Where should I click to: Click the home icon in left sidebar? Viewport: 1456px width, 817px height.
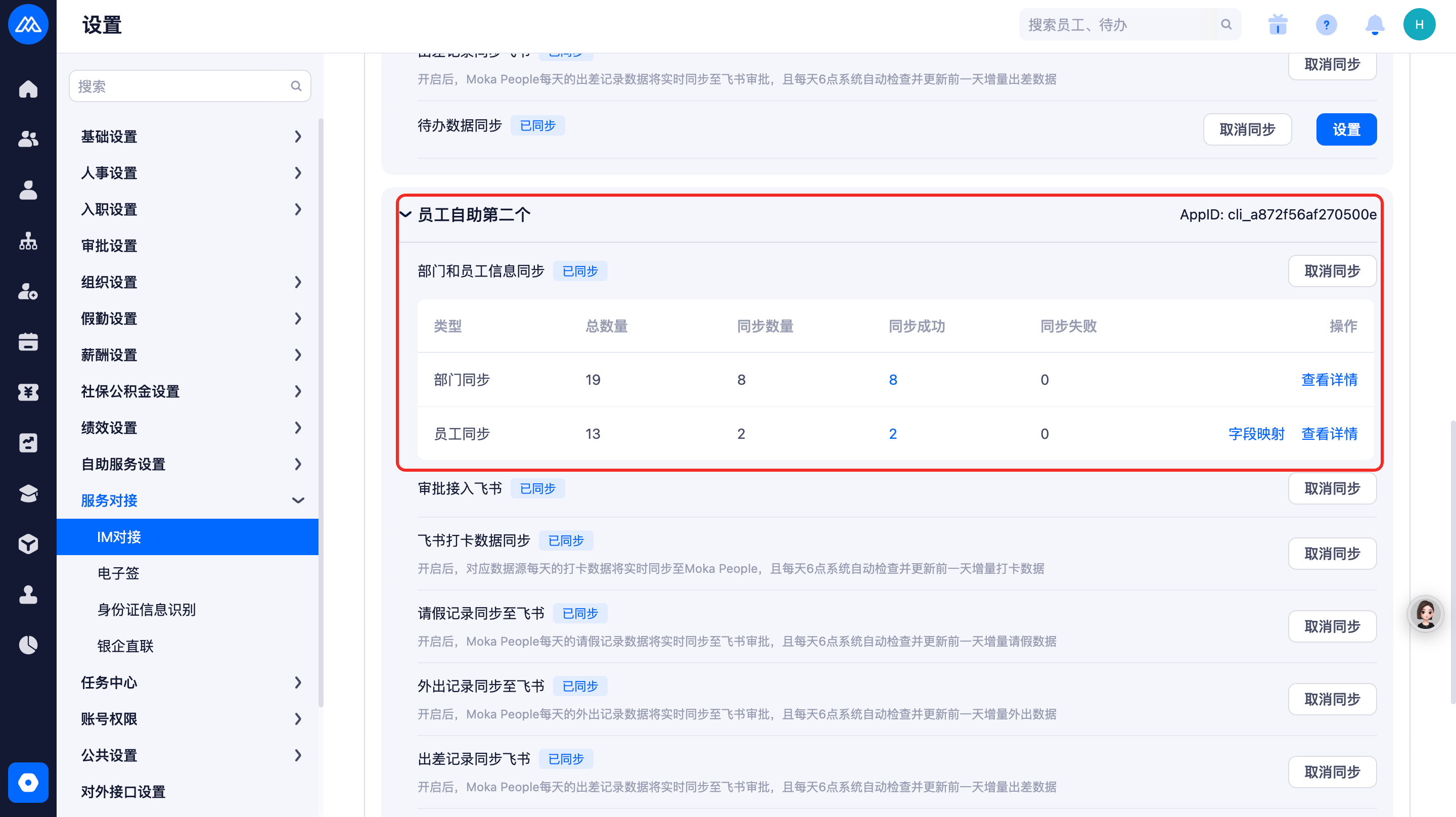pyautogui.click(x=28, y=89)
